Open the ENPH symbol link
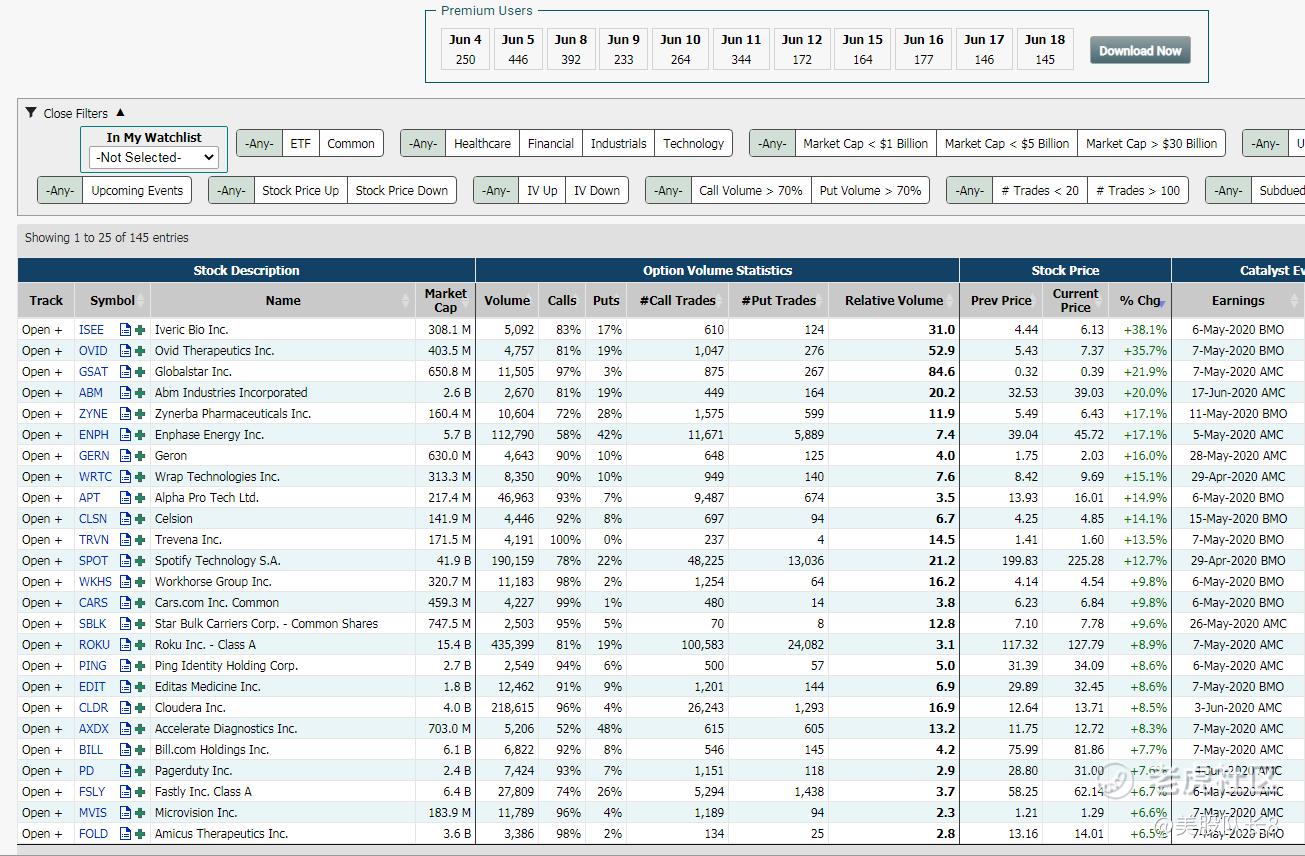The image size is (1305, 856). 94,435
